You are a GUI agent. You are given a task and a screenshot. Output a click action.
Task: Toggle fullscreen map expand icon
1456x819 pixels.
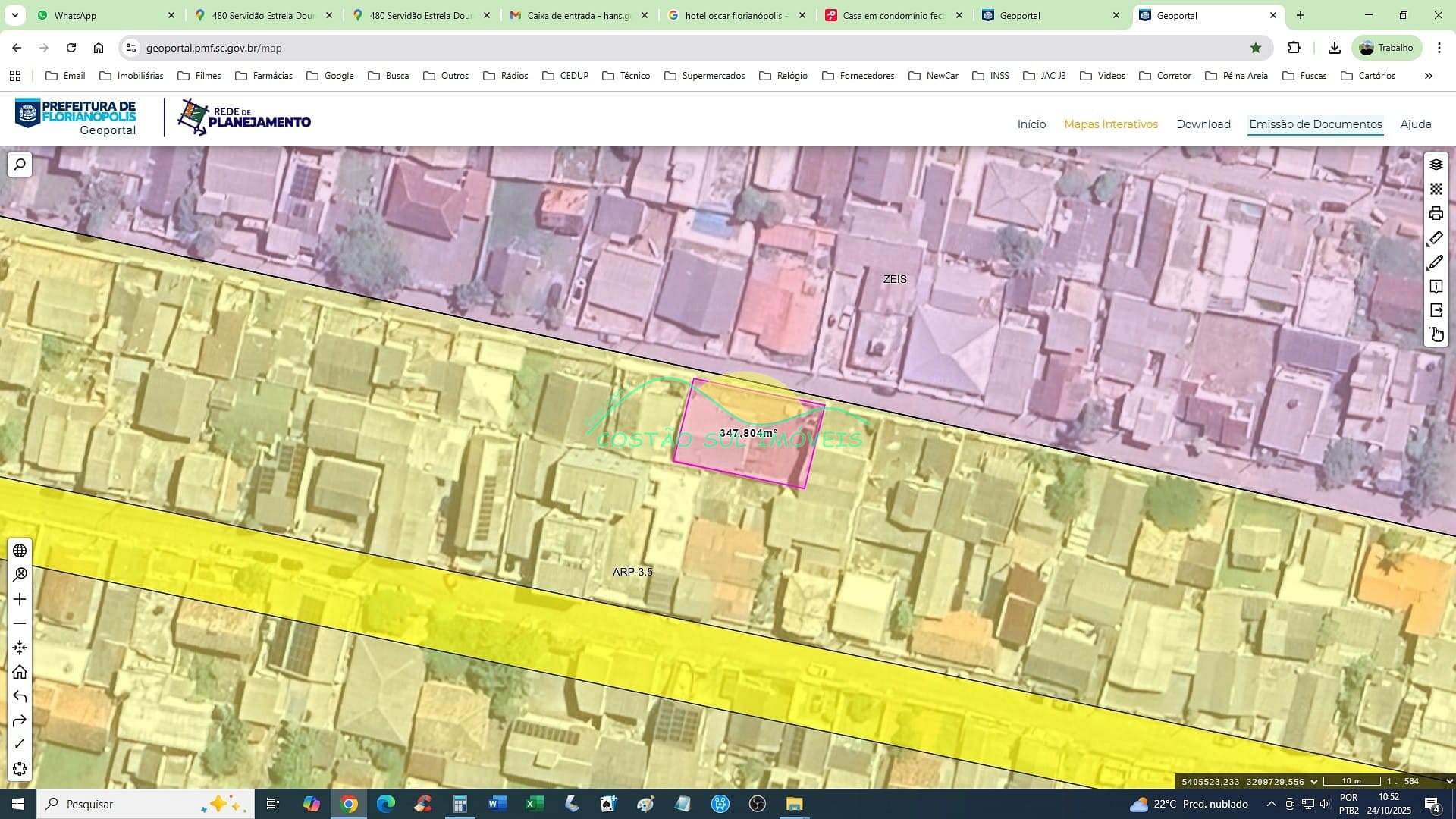(20, 744)
